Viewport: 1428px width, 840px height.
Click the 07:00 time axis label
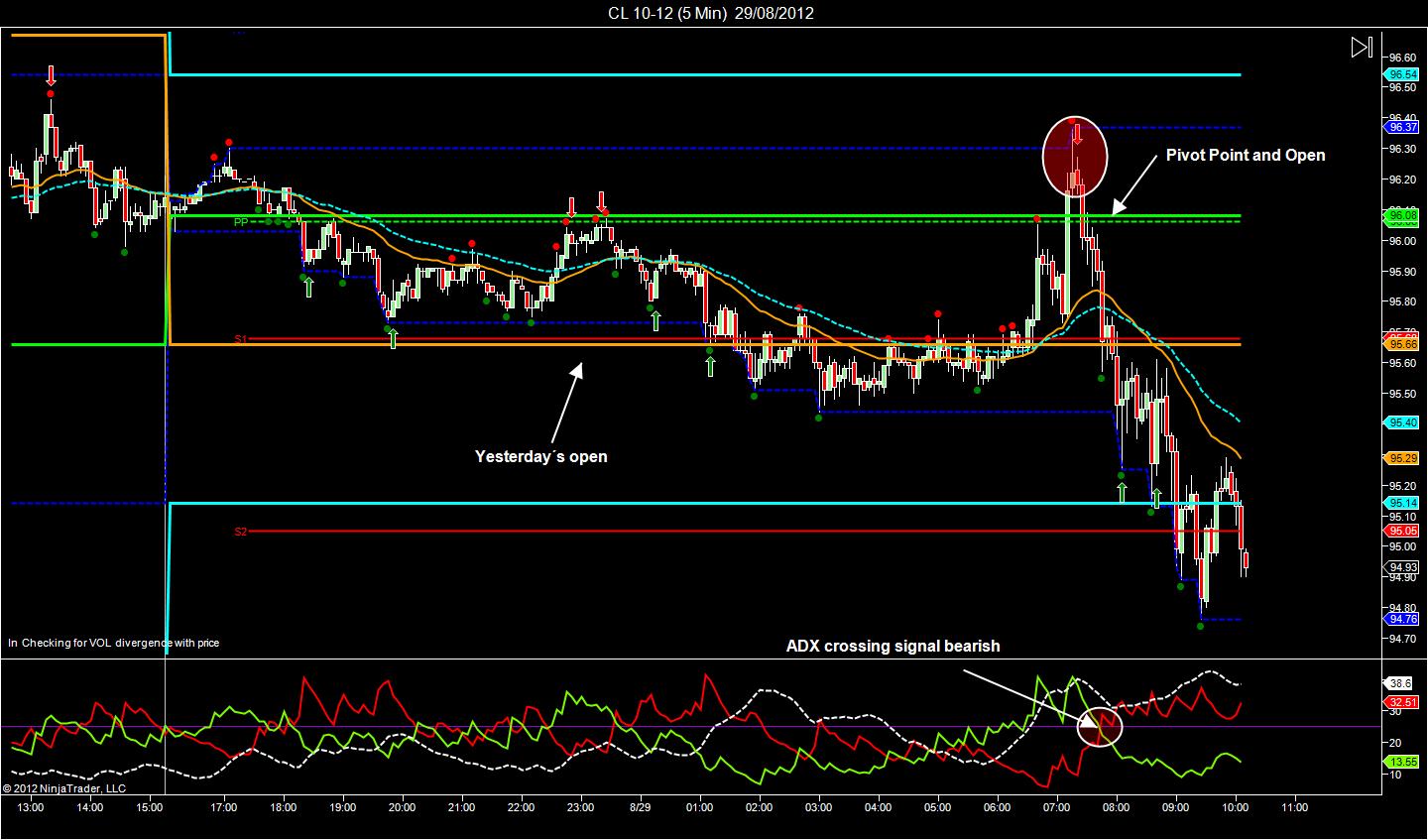point(1057,807)
